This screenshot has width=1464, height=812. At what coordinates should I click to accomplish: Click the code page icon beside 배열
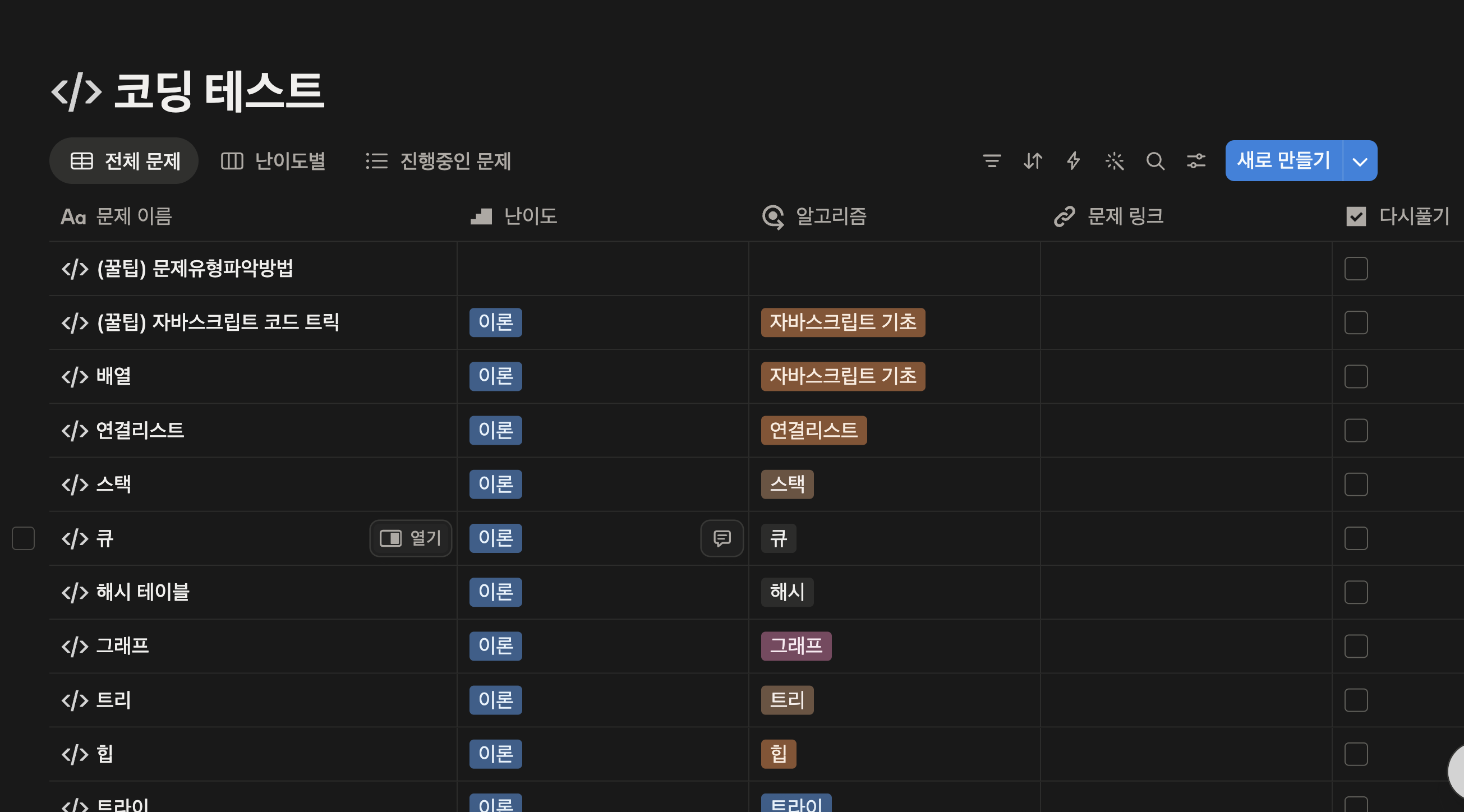tap(75, 377)
